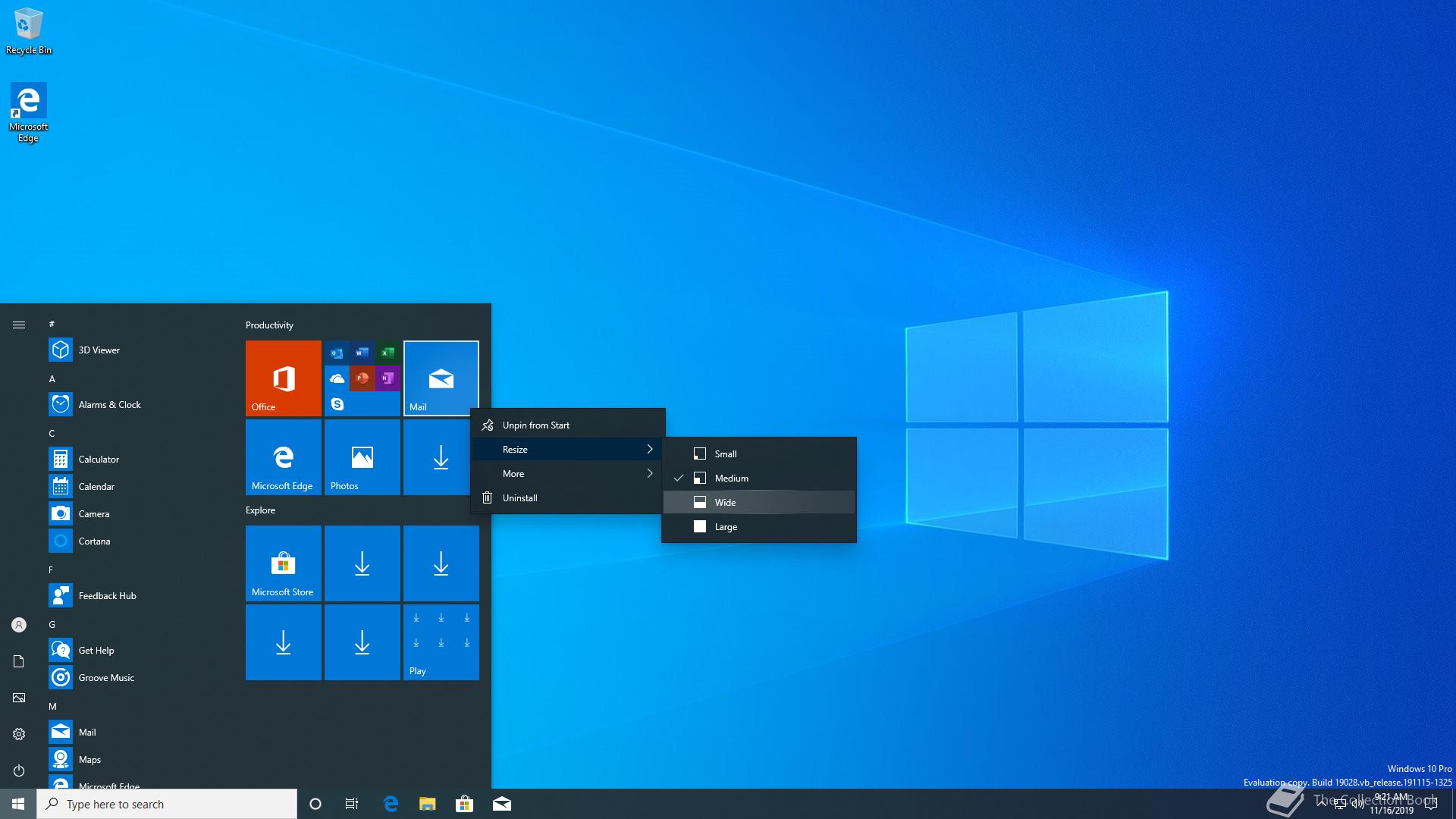
Task: Choose Uninstall from context menu
Action: tap(519, 497)
